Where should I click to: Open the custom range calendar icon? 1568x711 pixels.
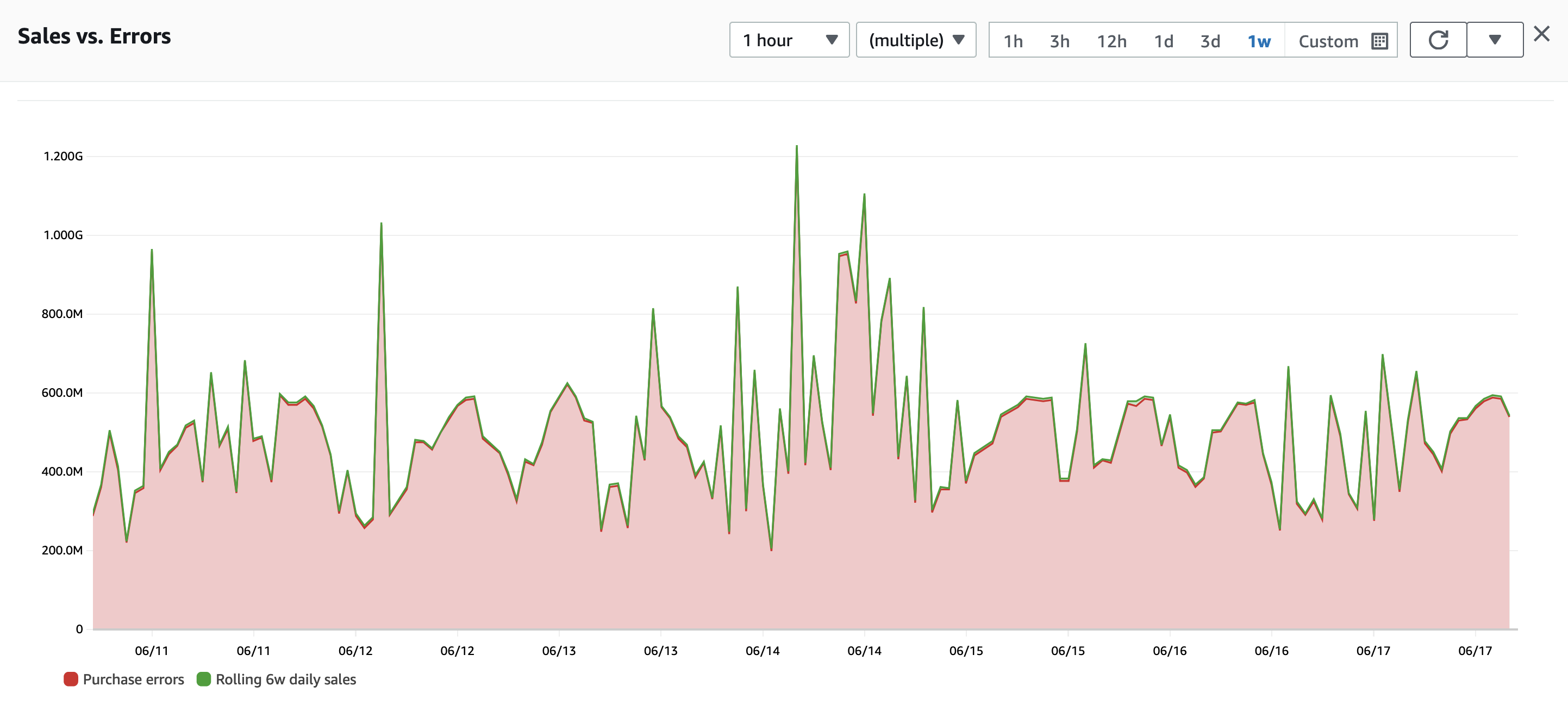point(1380,41)
